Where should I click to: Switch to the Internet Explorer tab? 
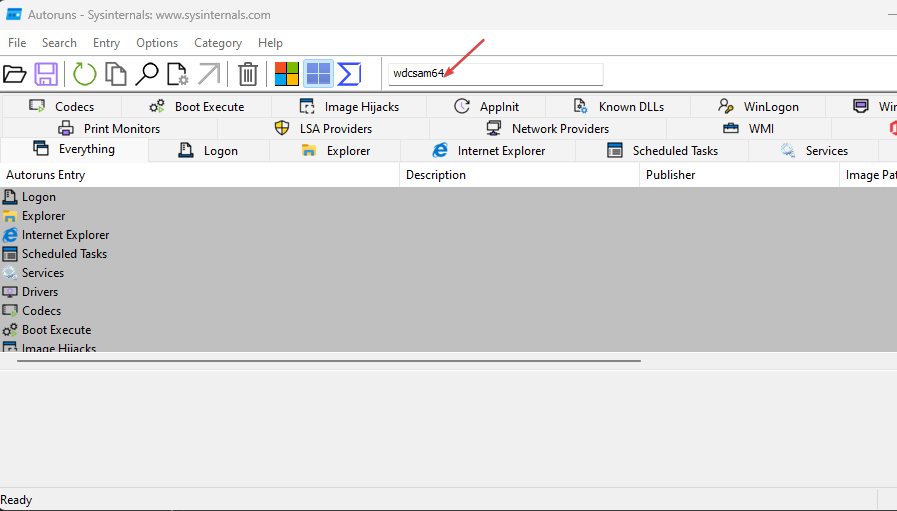coord(488,150)
